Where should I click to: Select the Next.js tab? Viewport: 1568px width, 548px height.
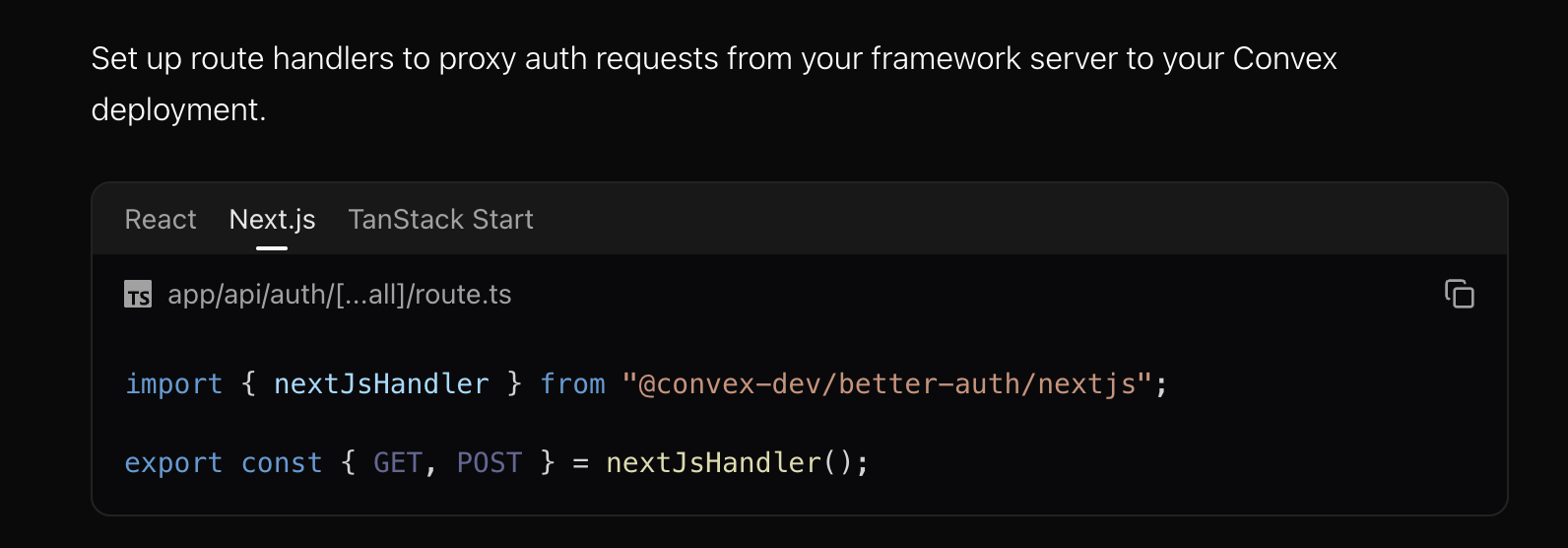pos(272,219)
